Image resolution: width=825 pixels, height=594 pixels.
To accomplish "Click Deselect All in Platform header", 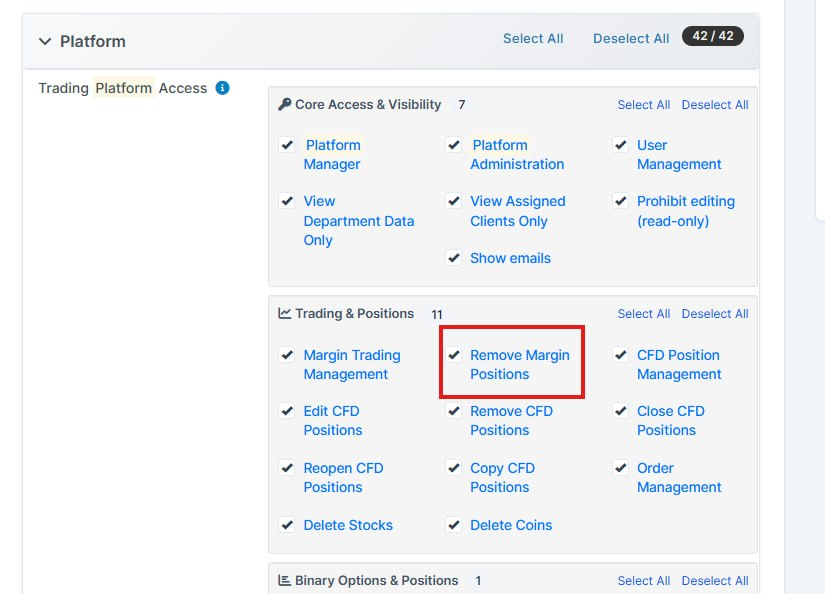I will point(631,38).
